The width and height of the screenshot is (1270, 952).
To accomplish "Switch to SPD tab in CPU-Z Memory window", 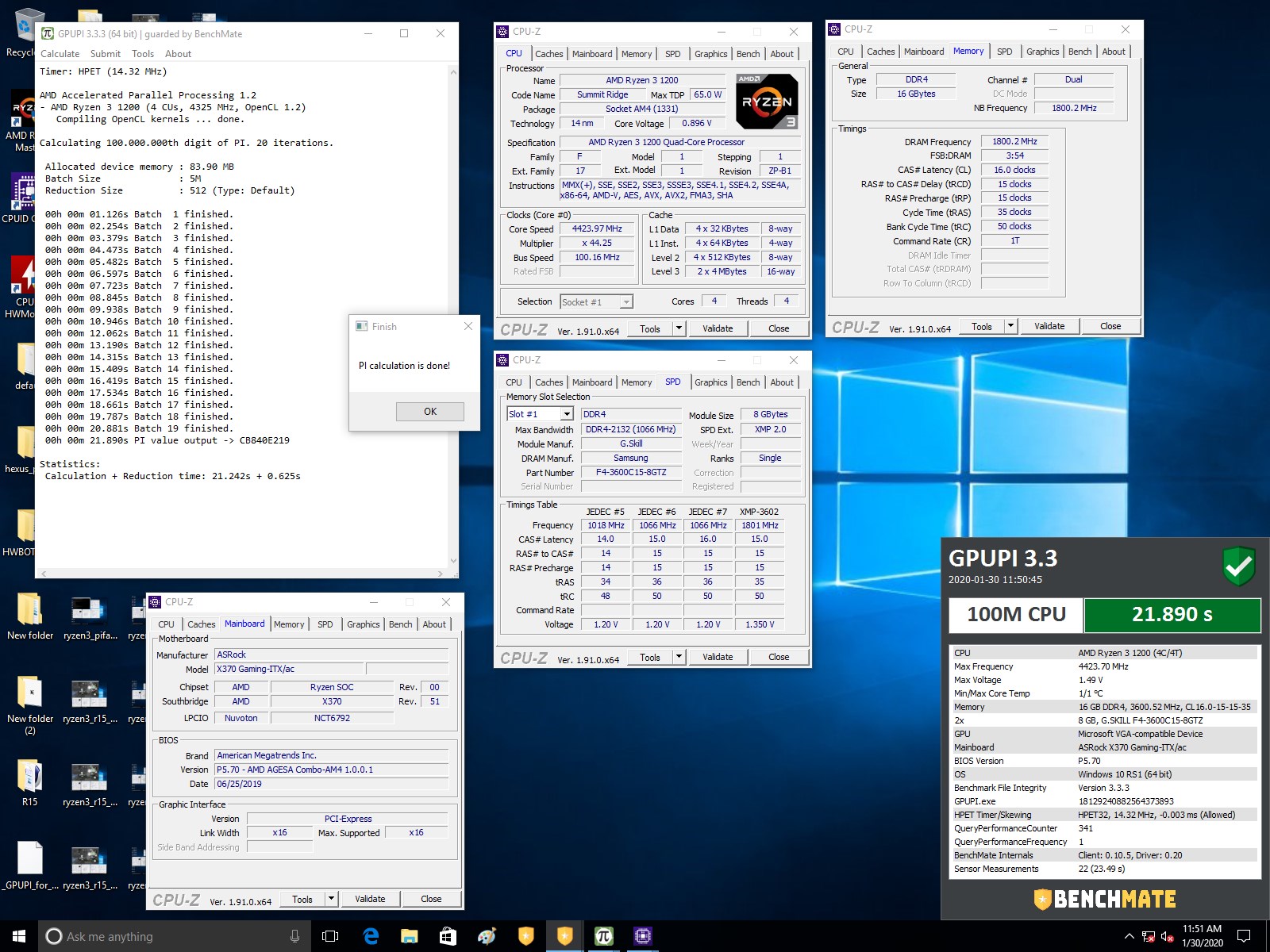I will [x=1004, y=52].
